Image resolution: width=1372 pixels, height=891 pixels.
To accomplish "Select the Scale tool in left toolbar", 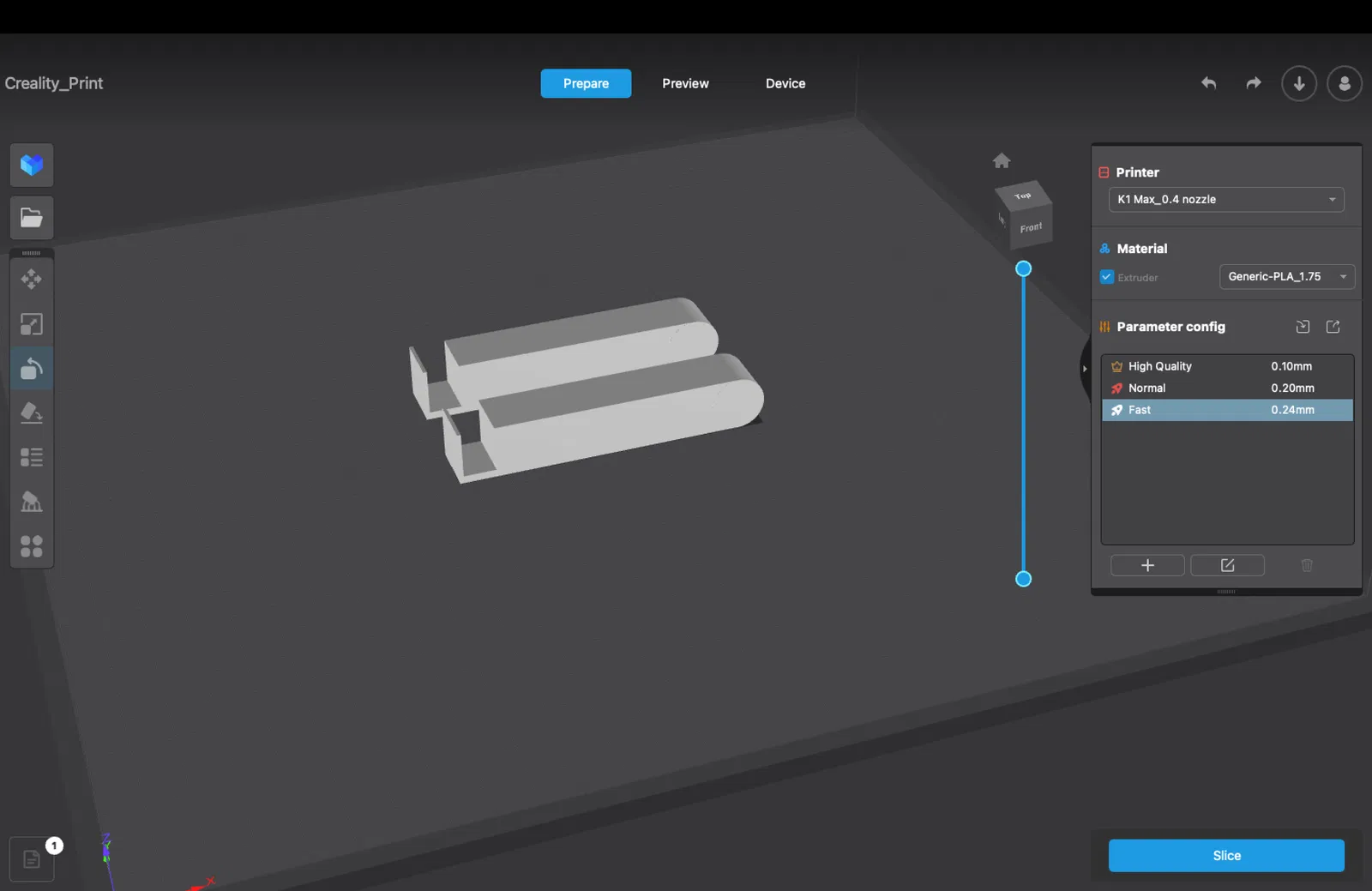I will coord(32,324).
